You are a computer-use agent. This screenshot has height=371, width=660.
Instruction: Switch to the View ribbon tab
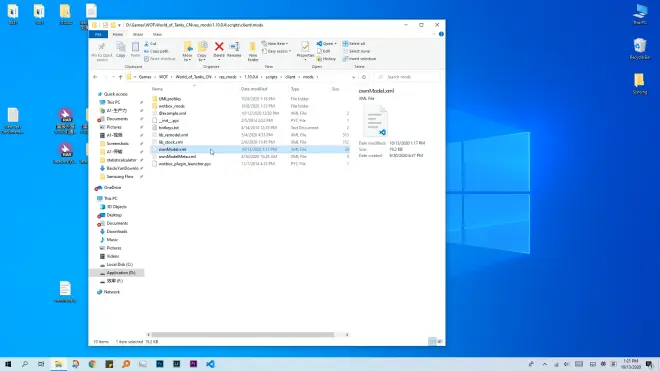(157, 34)
